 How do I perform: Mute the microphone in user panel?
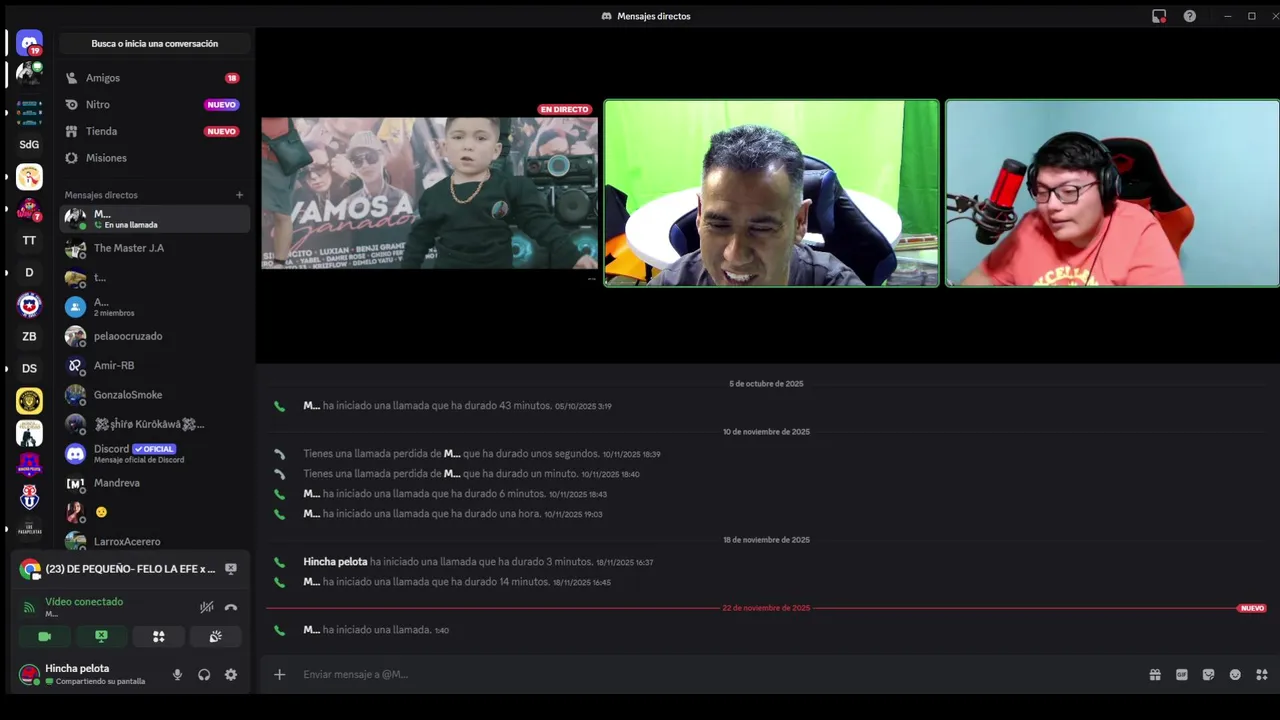tap(177, 675)
